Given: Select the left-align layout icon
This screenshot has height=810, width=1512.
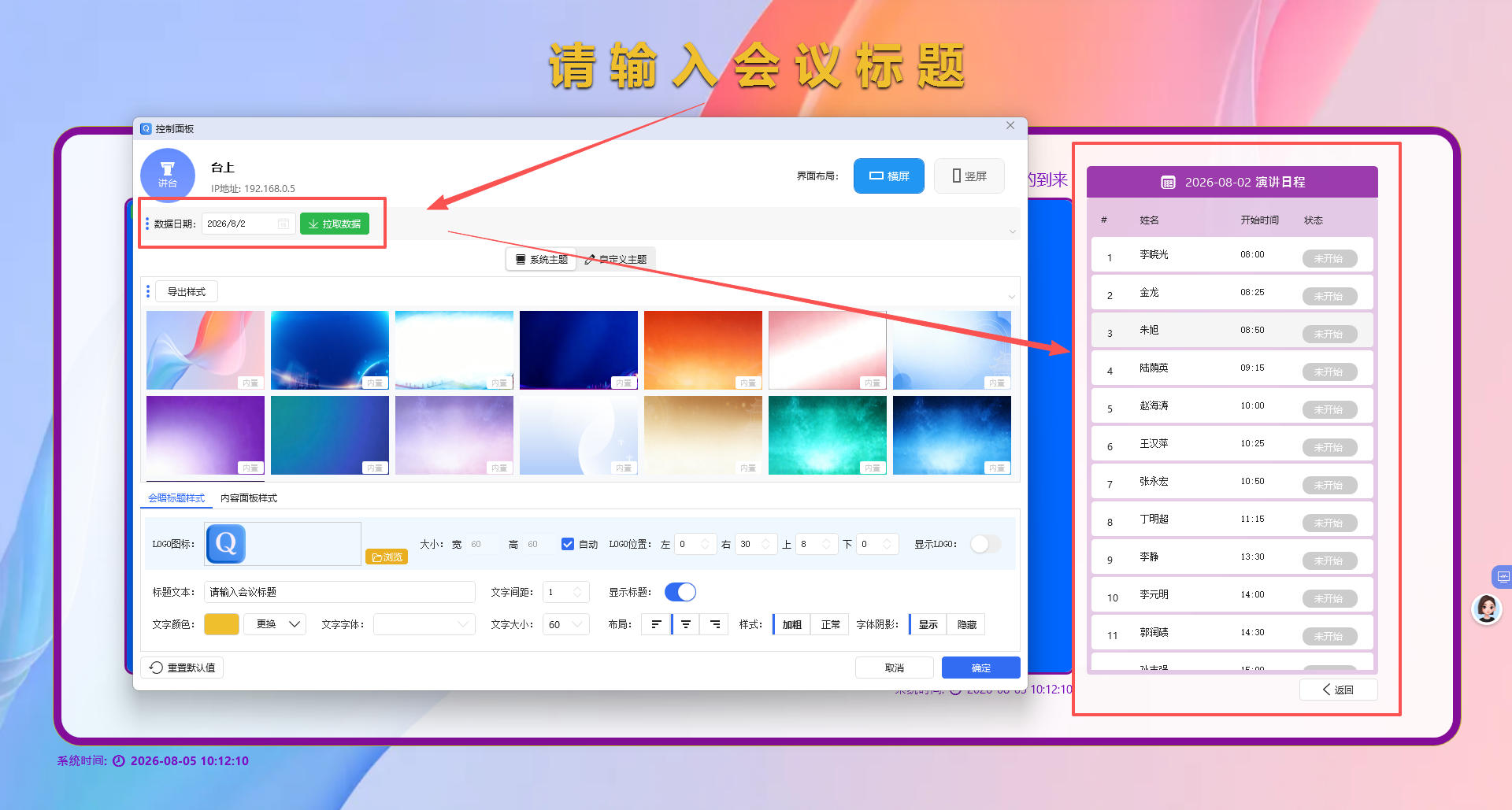Looking at the screenshot, I should (656, 624).
